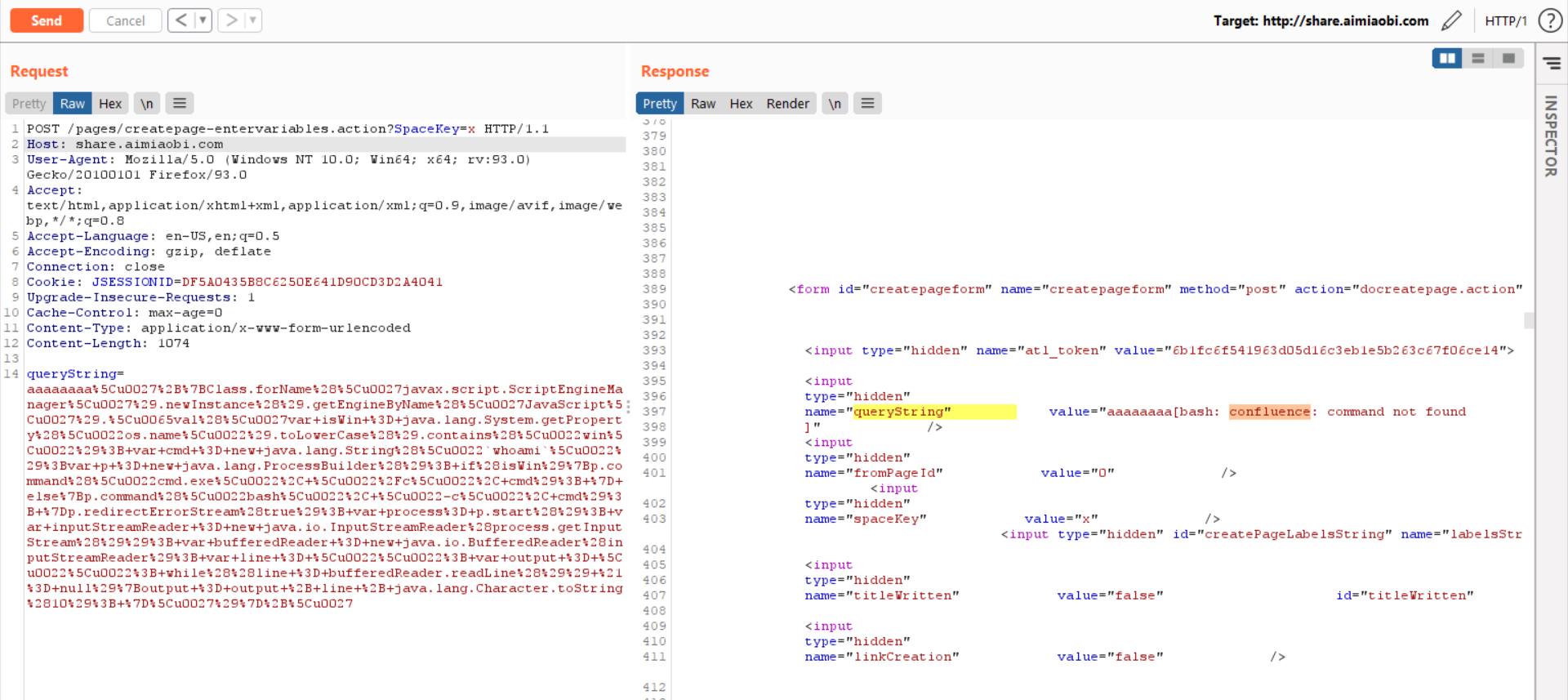Go to previous request with back arrow

pyautogui.click(x=181, y=20)
